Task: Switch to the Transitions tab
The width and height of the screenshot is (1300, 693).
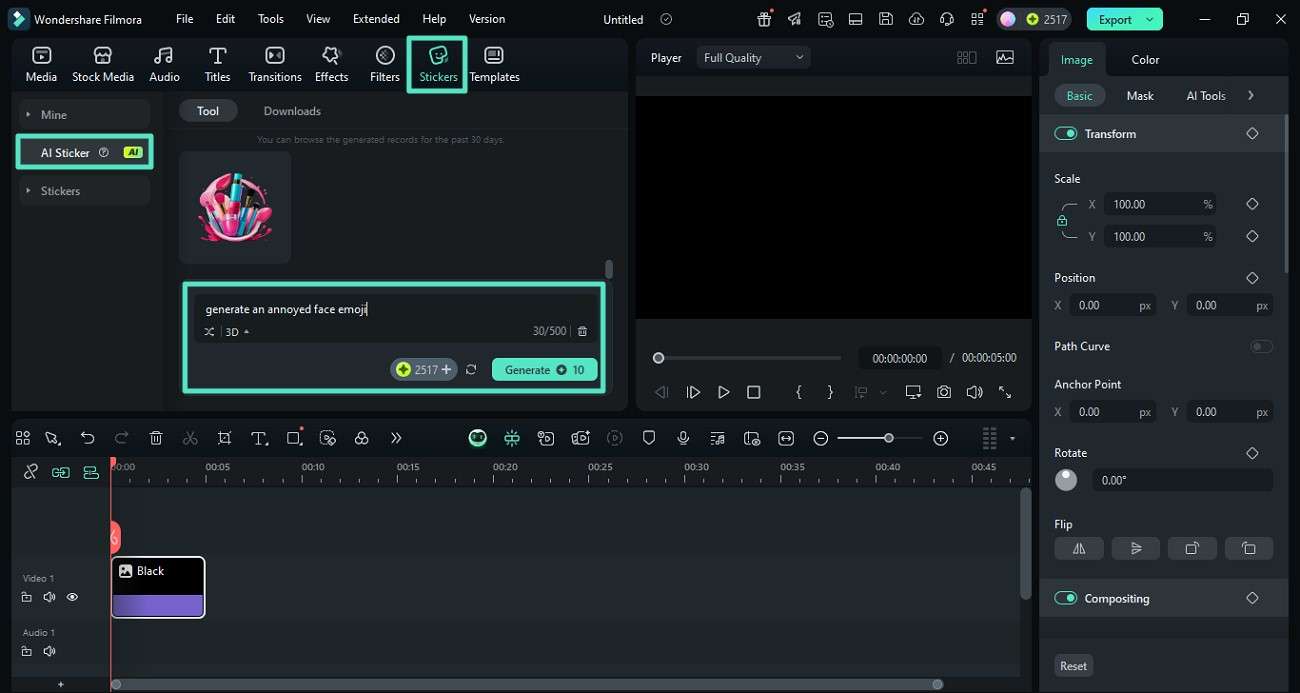Action: [275, 64]
